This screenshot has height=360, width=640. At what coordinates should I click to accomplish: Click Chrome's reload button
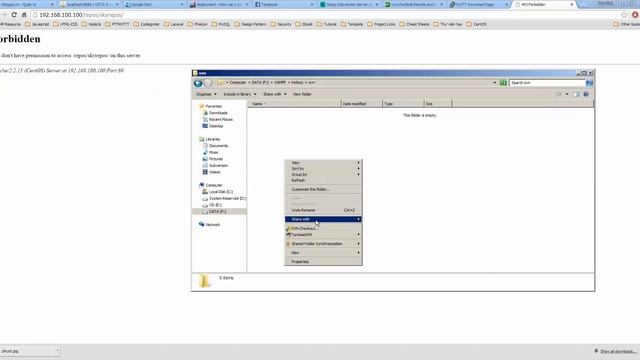pos(14,15)
